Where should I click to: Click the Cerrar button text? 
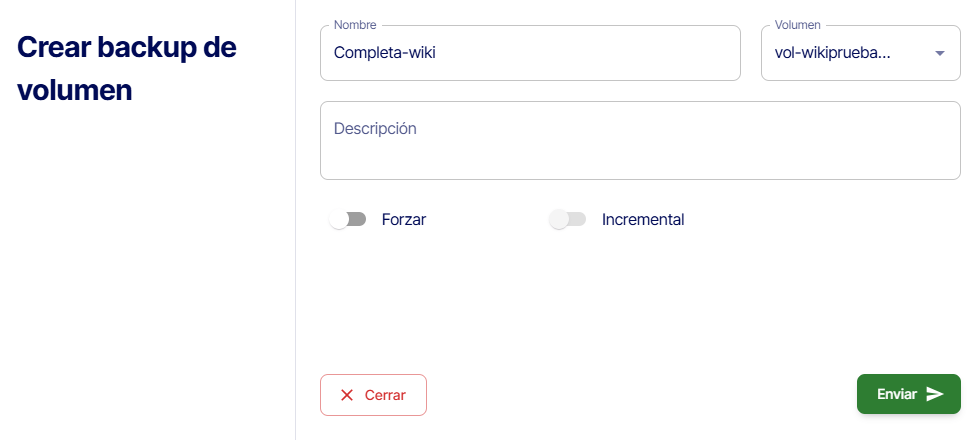point(385,395)
